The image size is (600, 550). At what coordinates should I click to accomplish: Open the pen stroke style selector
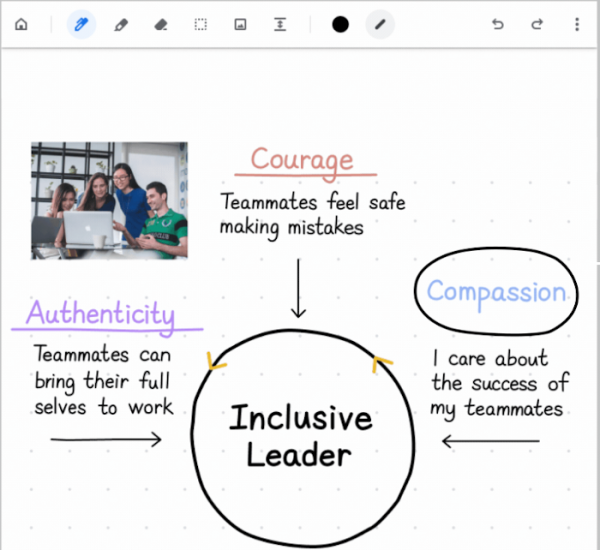coord(380,25)
